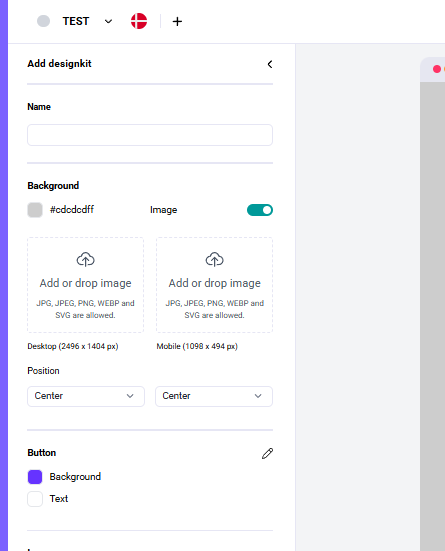Click the TEST project name
This screenshot has width=445, height=551.
[76, 21]
